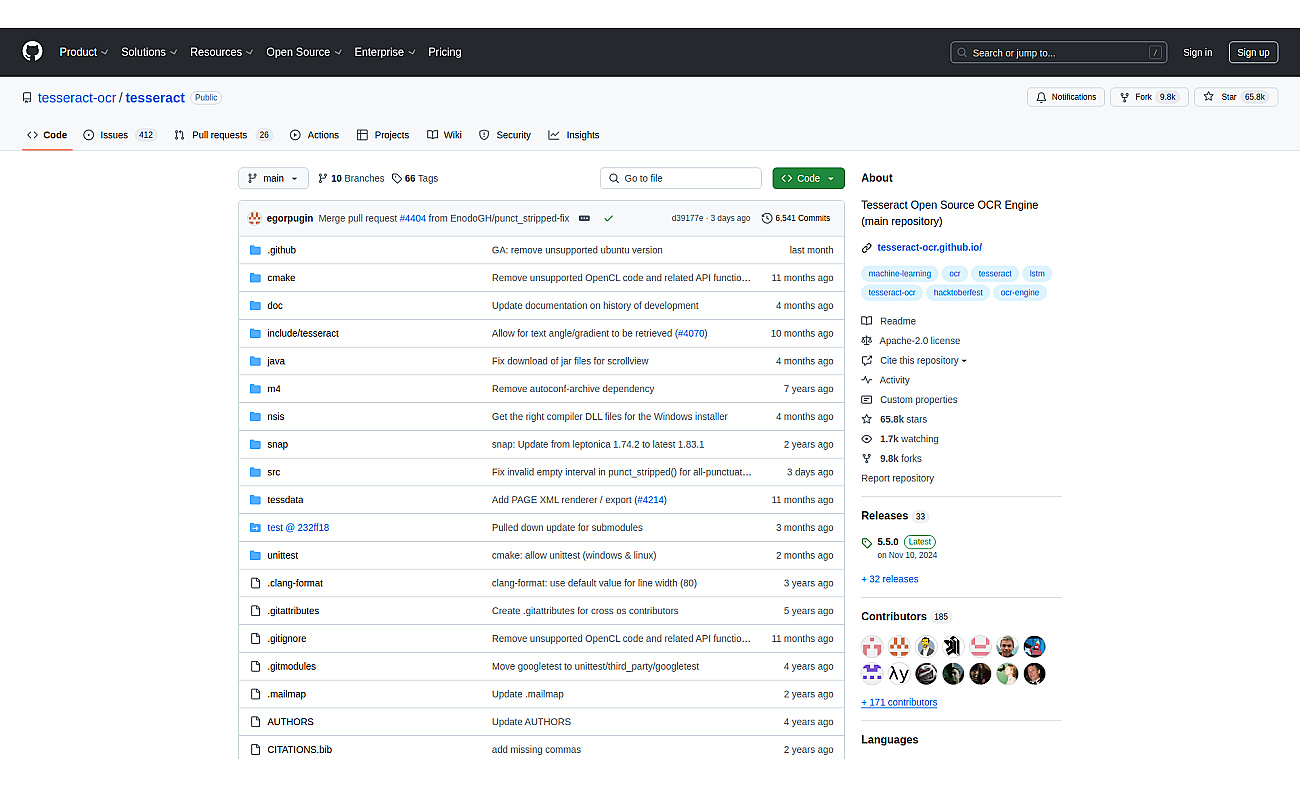Viewport: 1300px width, 788px height.
Task: Open the Pricing page link
Action: click(x=445, y=52)
